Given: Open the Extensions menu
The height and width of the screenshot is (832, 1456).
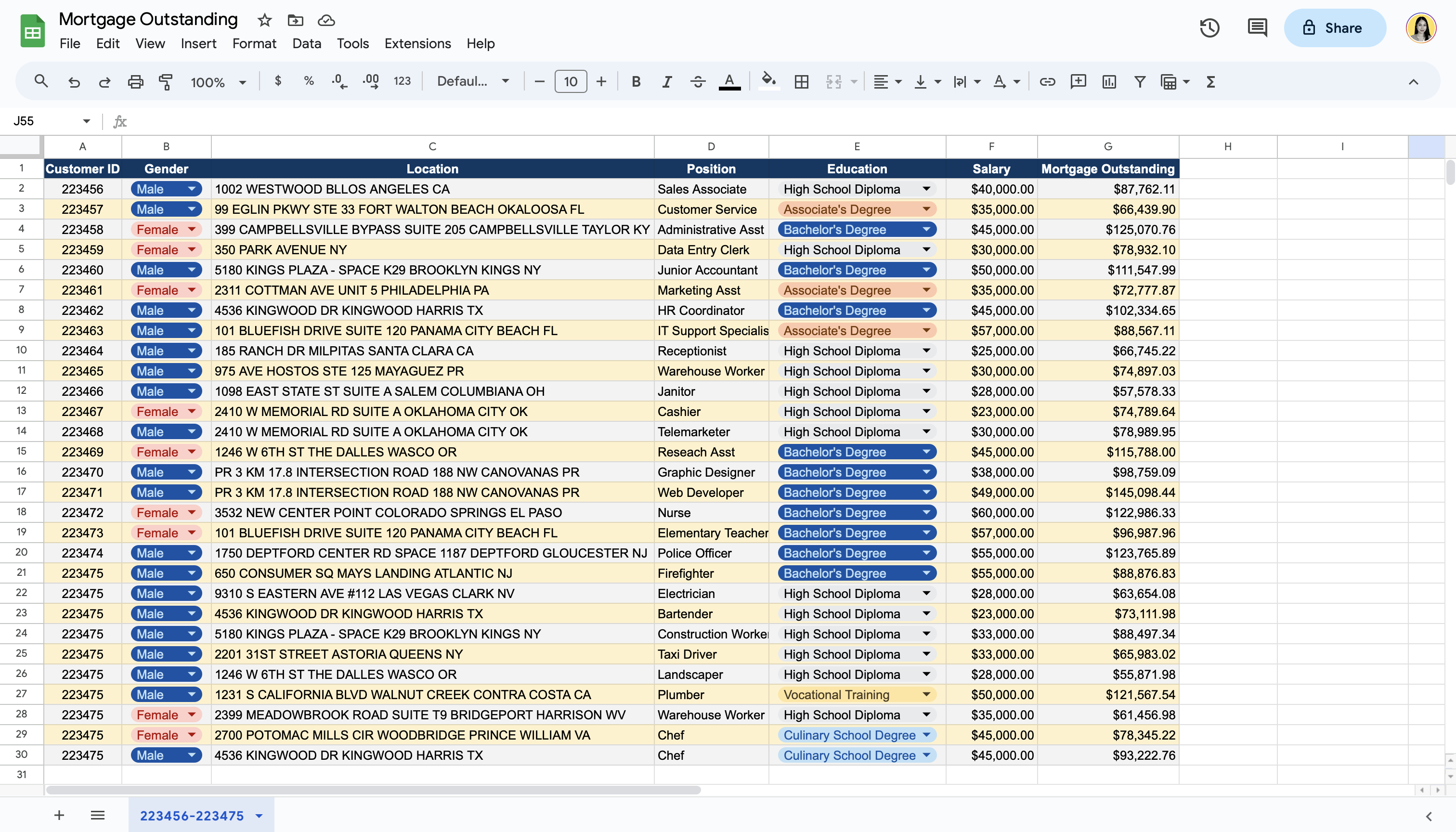Looking at the screenshot, I should 417,43.
